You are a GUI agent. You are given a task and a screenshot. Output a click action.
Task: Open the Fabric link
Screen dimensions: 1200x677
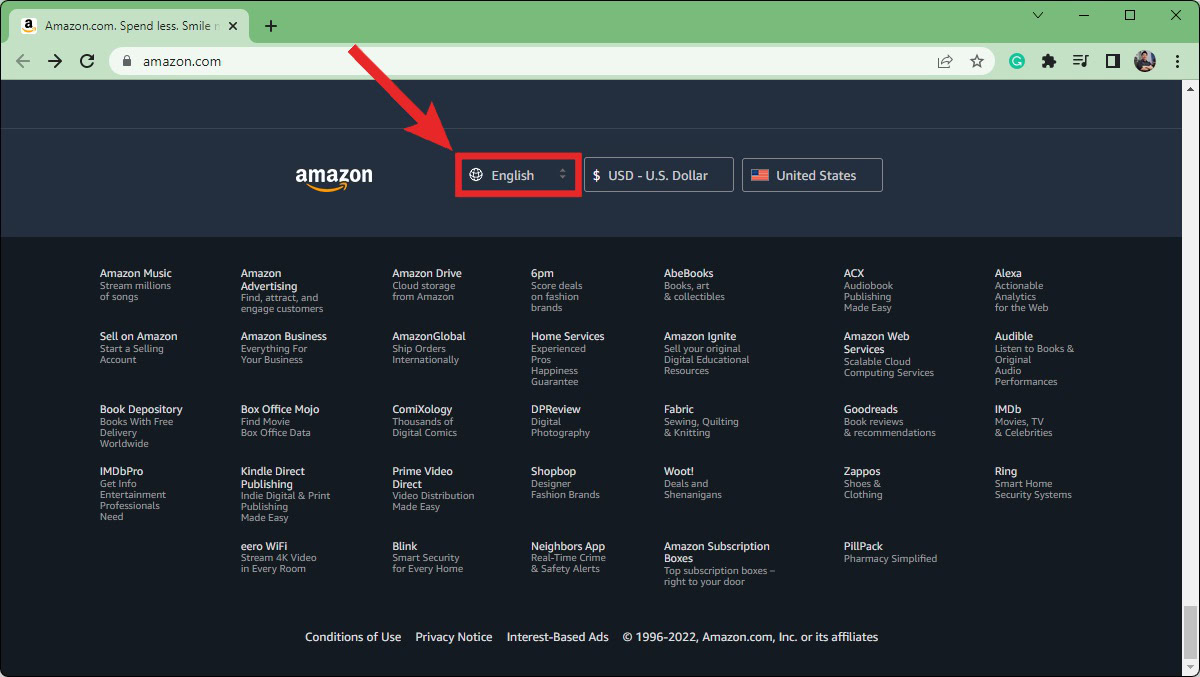(x=679, y=409)
